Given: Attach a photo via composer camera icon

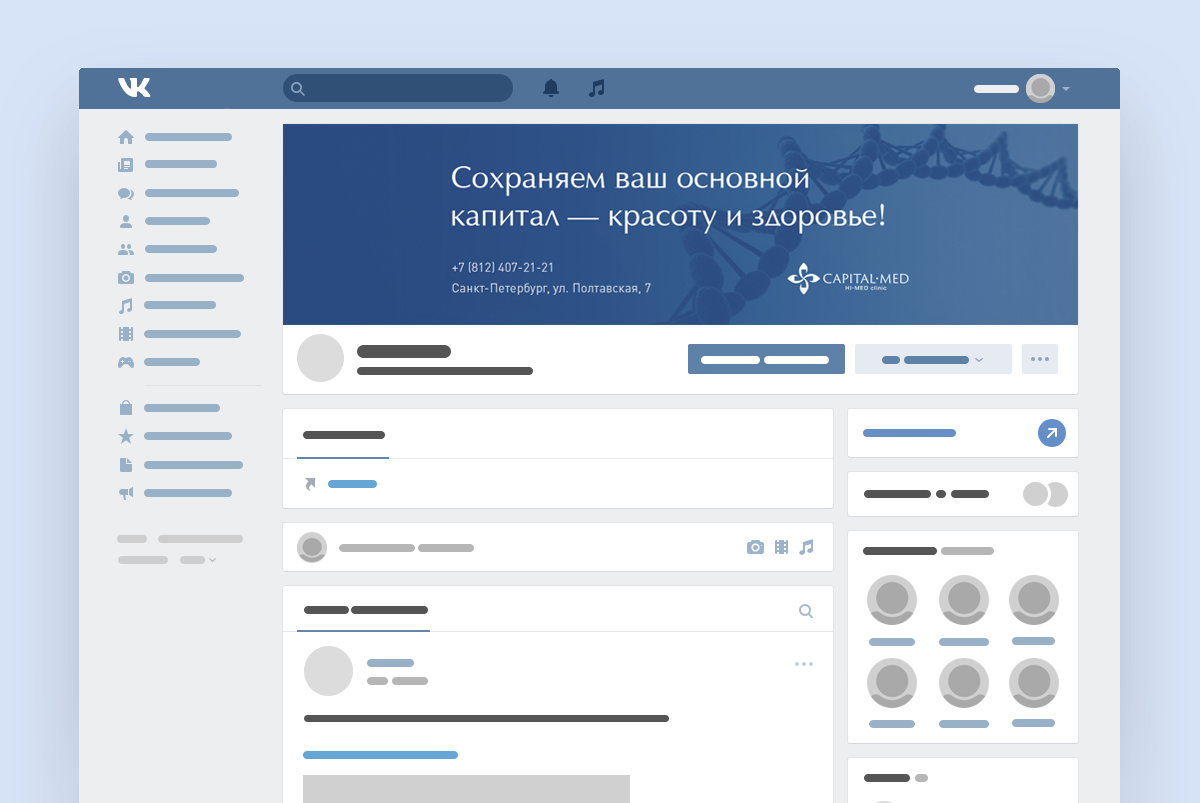Looking at the screenshot, I should [755, 547].
